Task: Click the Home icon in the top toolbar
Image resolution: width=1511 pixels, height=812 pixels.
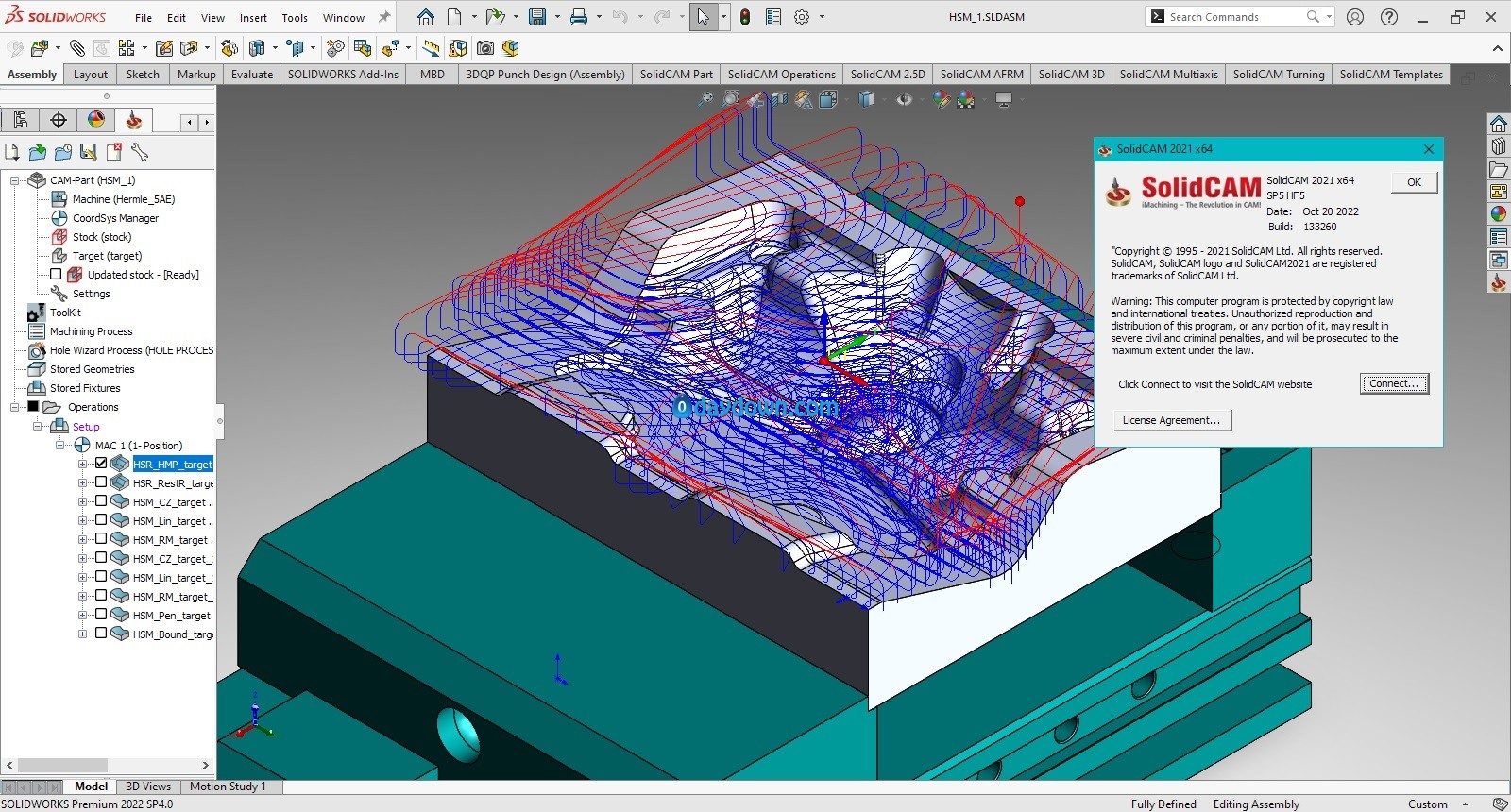Action: click(426, 17)
